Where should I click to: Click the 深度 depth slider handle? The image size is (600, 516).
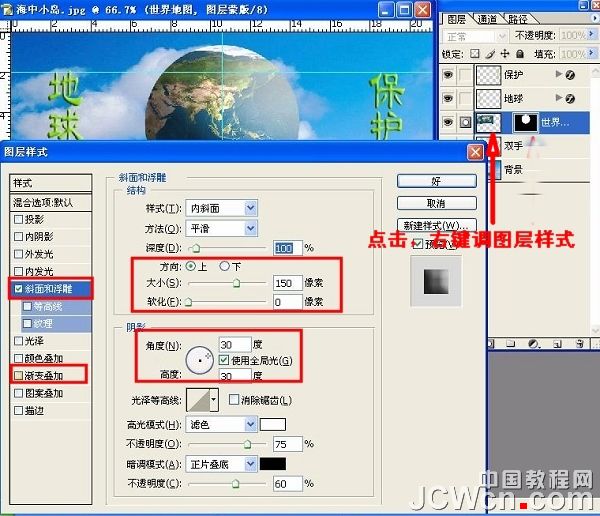pos(196,248)
